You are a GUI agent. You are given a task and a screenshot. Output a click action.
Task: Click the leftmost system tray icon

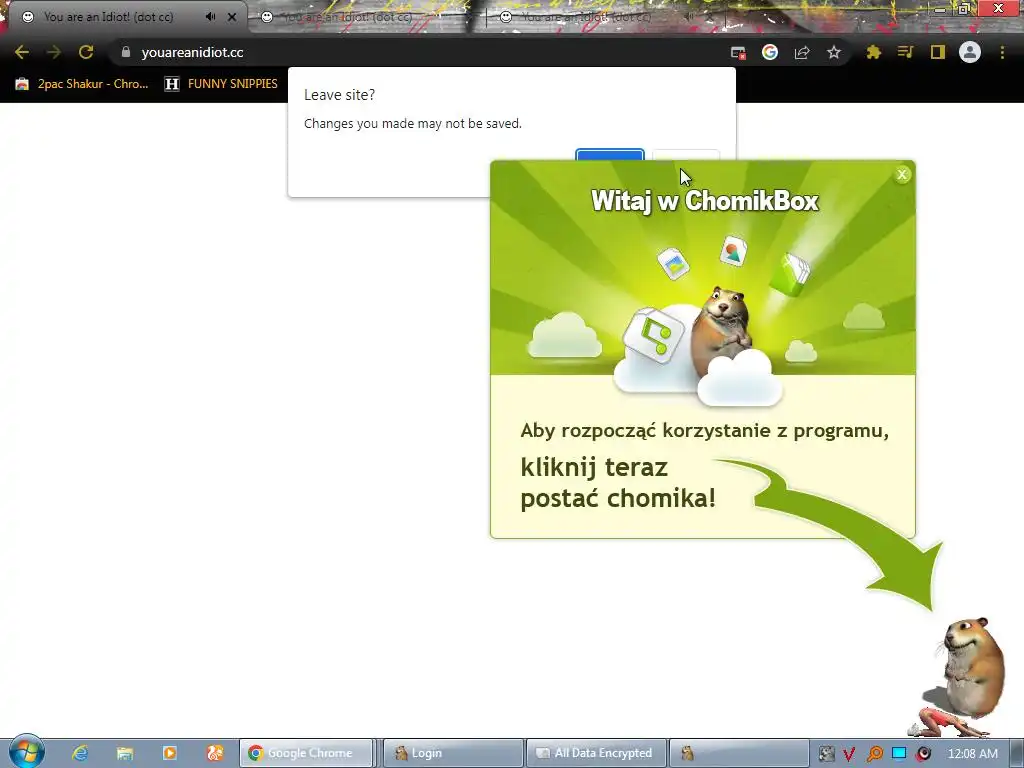pos(826,754)
